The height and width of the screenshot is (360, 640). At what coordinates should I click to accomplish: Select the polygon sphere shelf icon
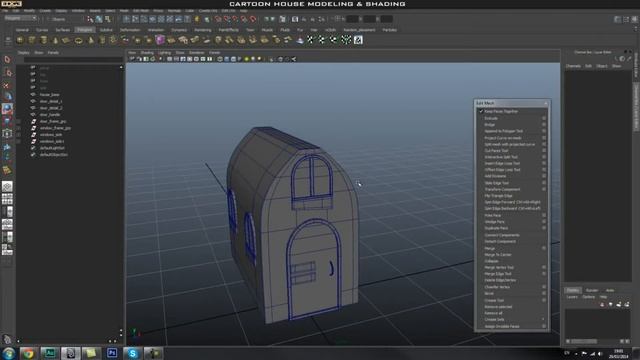point(20,40)
